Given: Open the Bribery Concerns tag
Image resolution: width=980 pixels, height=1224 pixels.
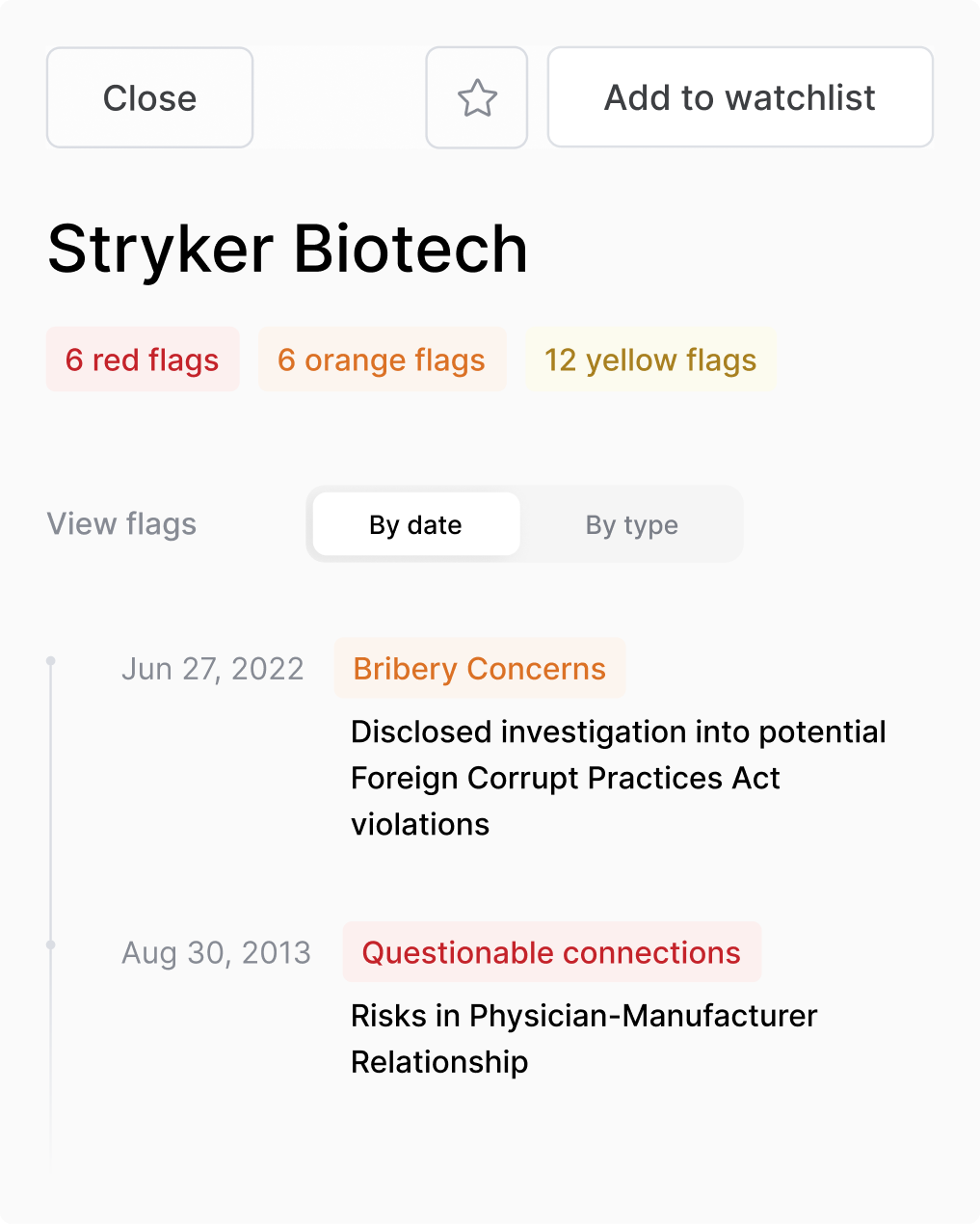Looking at the screenshot, I should tap(480, 668).
